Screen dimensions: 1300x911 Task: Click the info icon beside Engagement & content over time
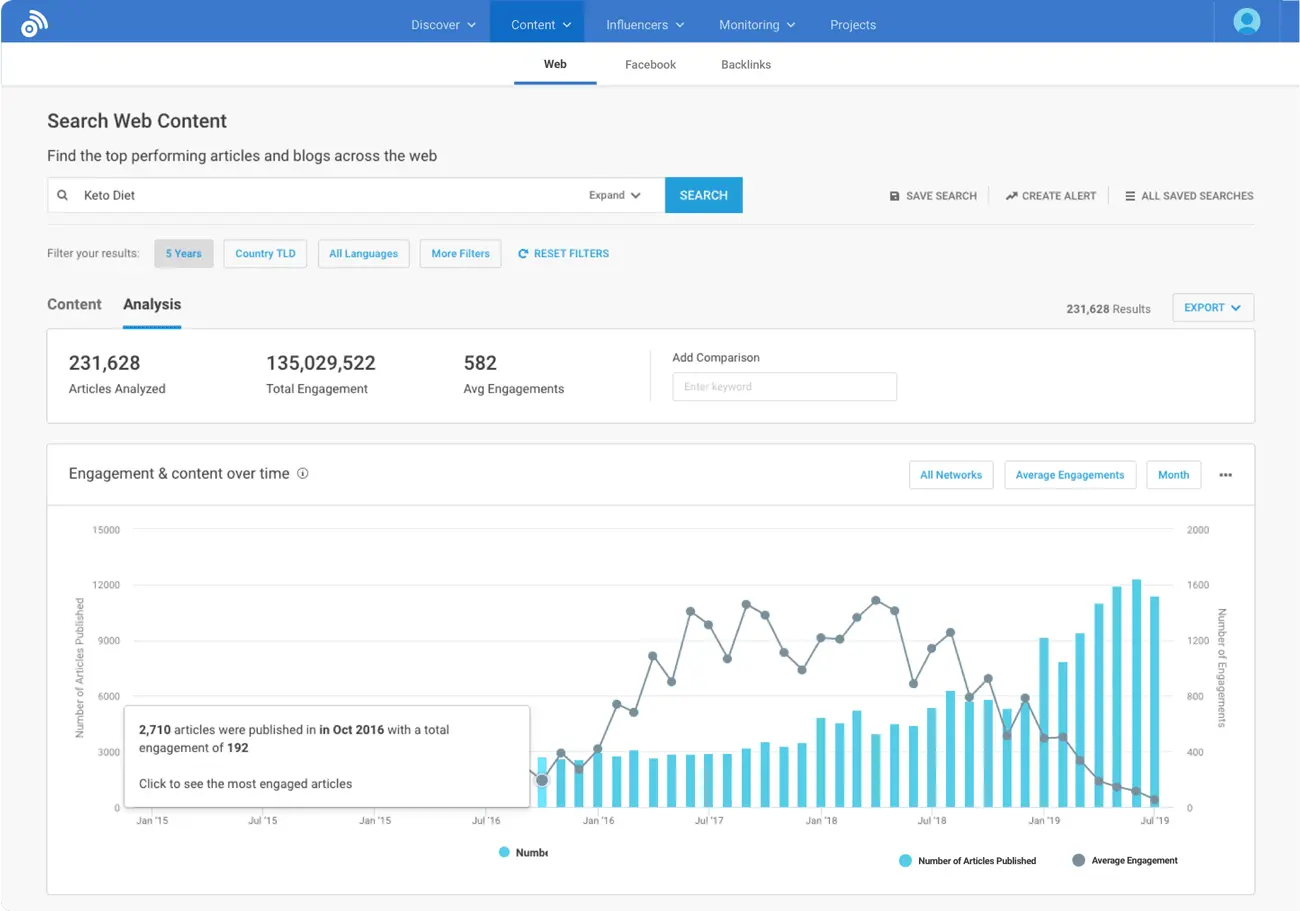(x=303, y=473)
